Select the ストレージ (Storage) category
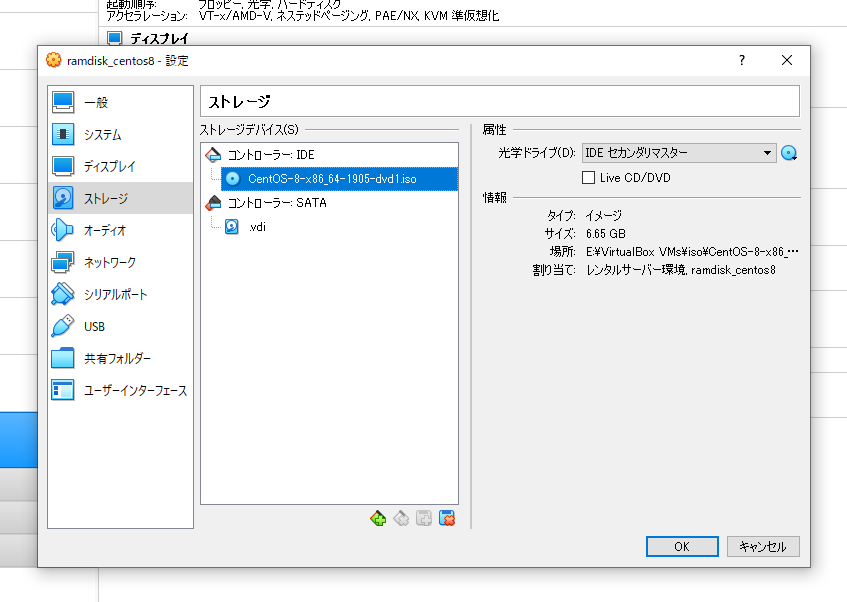847x602 pixels. [120, 198]
